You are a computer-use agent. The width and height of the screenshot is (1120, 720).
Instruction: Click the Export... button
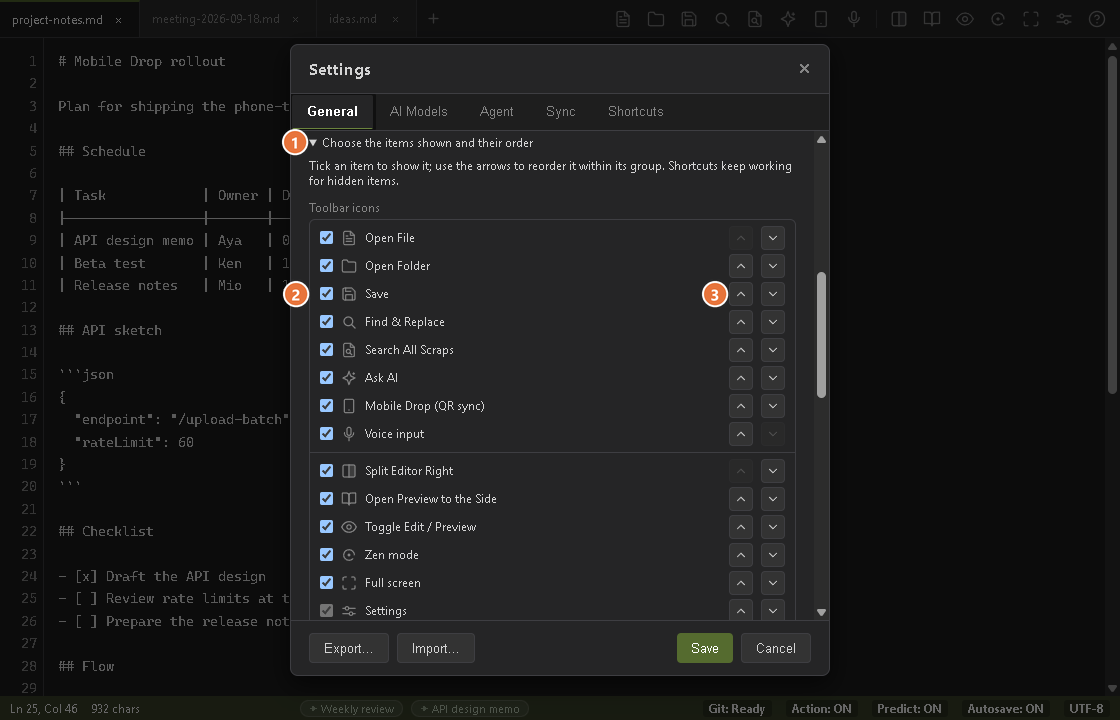click(x=349, y=648)
